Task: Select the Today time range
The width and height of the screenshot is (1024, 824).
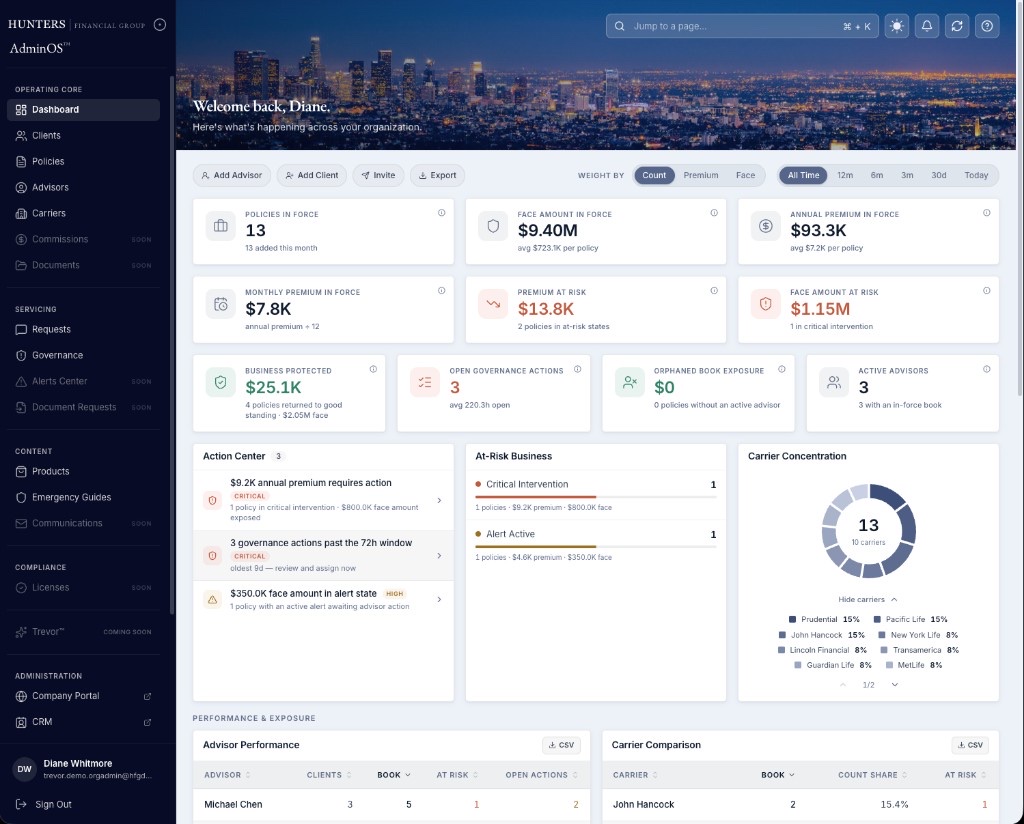Action: [x=976, y=175]
